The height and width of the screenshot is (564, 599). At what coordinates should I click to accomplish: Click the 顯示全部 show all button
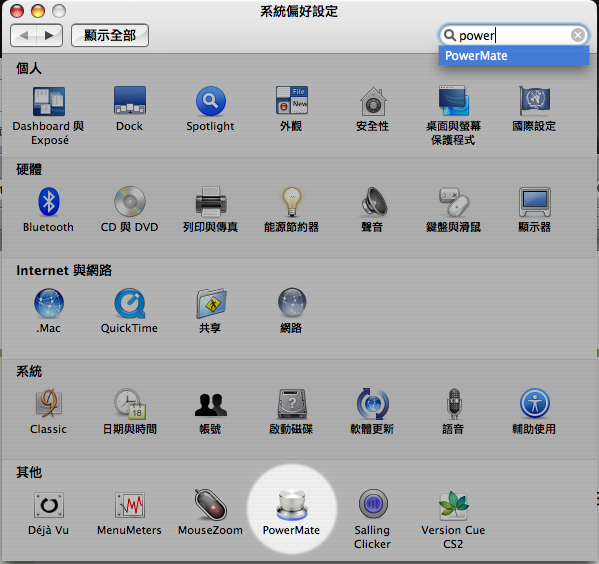click(x=110, y=36)
